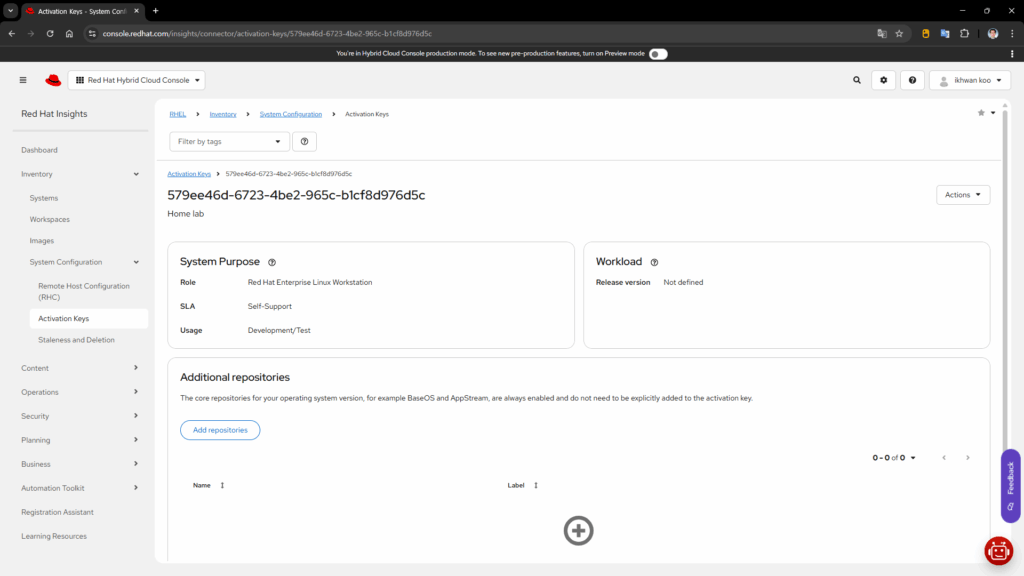Select Staleness and Deletion in sidebar
1024x576 pixels.
76,340
